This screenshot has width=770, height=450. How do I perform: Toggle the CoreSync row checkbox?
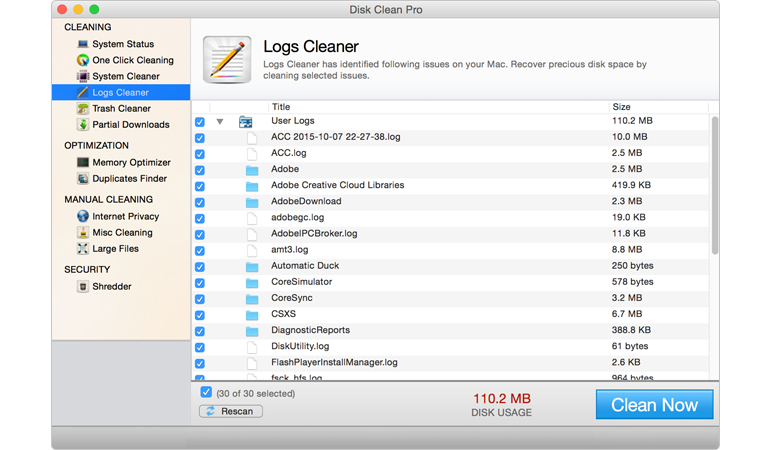[200, 298]
